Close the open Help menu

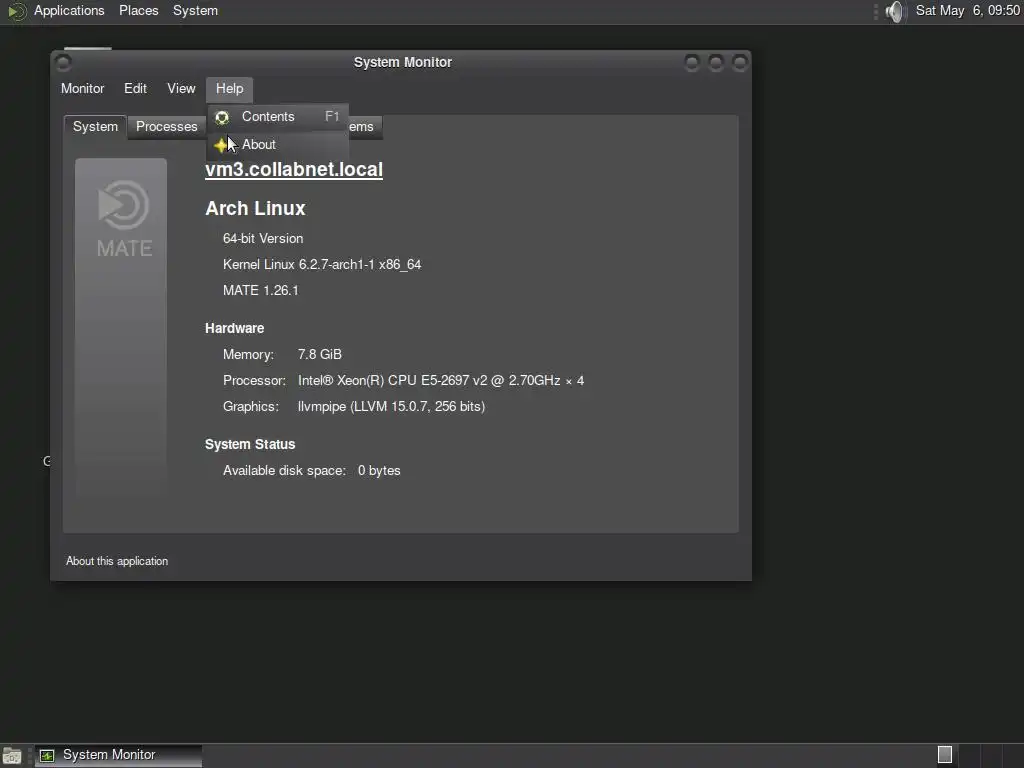point(229,89)
